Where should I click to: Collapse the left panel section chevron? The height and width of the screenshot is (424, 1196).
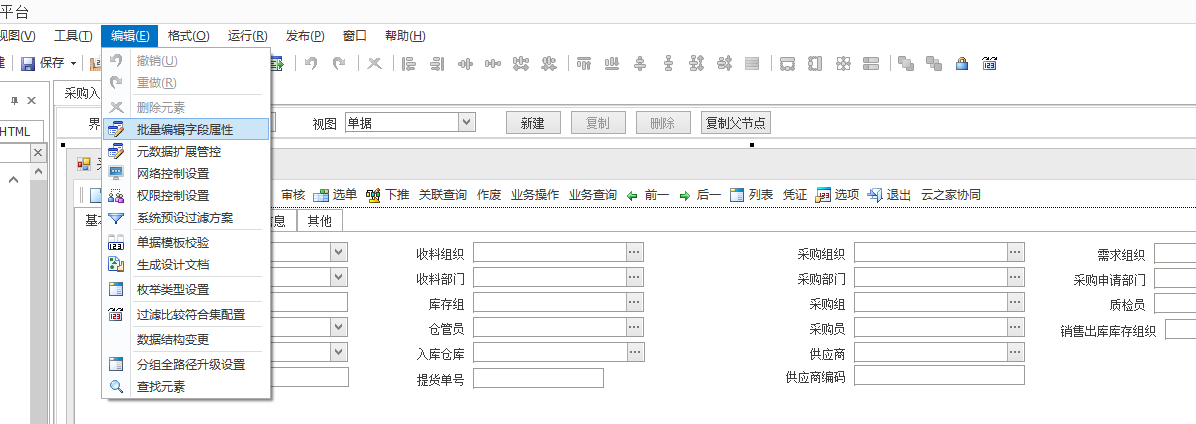click(x=14, y=180)
